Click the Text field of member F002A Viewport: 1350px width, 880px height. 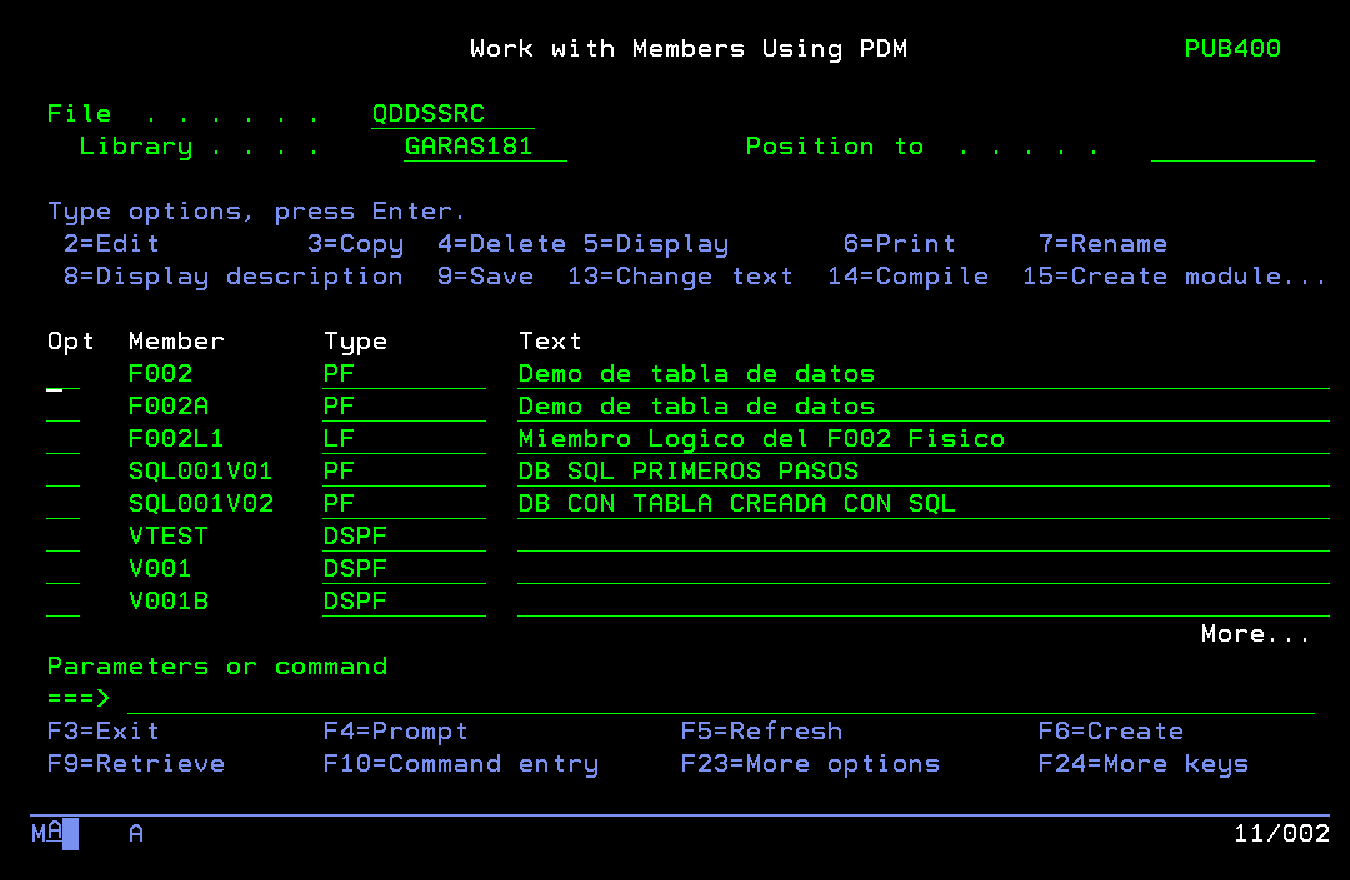click(922, 407)
